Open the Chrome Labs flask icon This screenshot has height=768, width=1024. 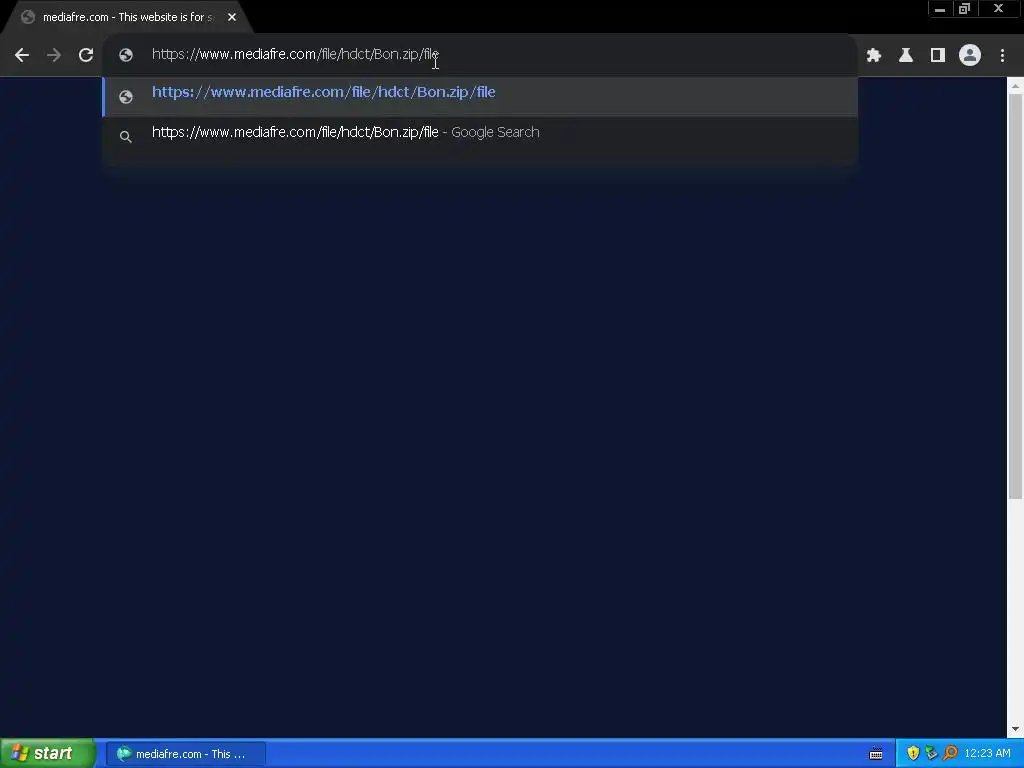906,56
